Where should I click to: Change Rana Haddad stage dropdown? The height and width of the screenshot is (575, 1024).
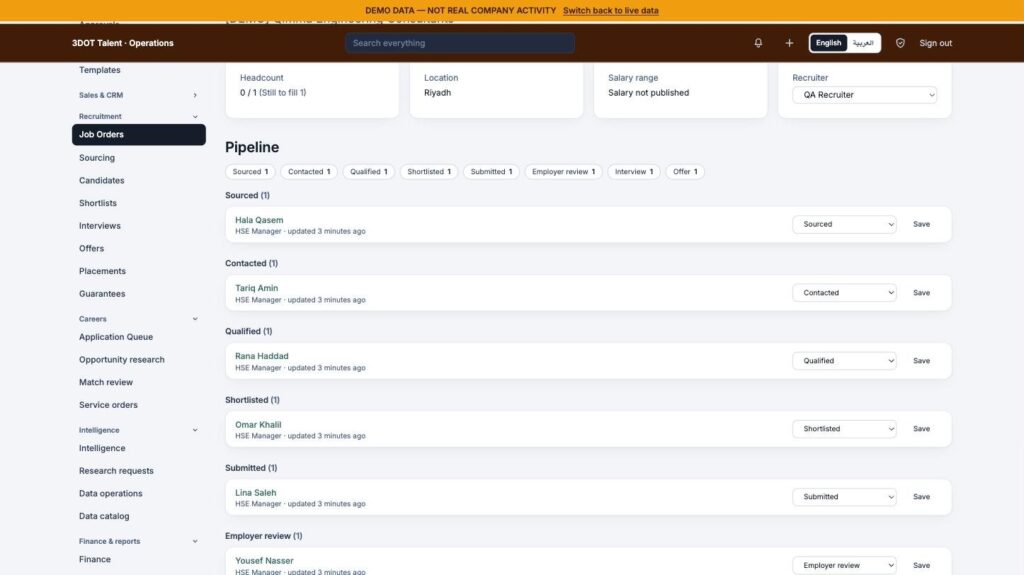[x=844, y=361]
